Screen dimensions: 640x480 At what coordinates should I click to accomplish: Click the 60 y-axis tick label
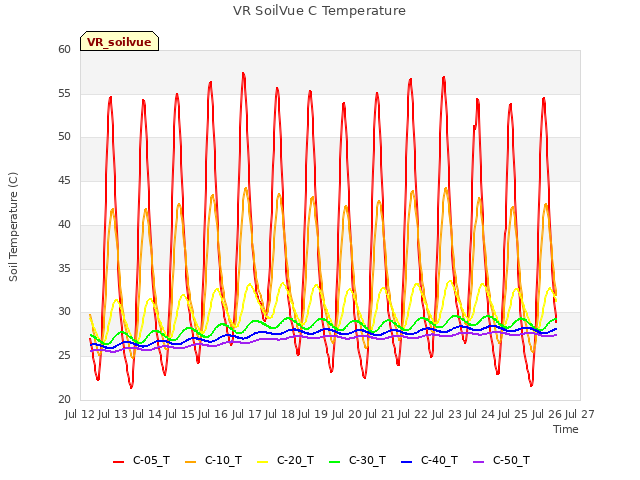pyautogui.click(x=64, y=49)
